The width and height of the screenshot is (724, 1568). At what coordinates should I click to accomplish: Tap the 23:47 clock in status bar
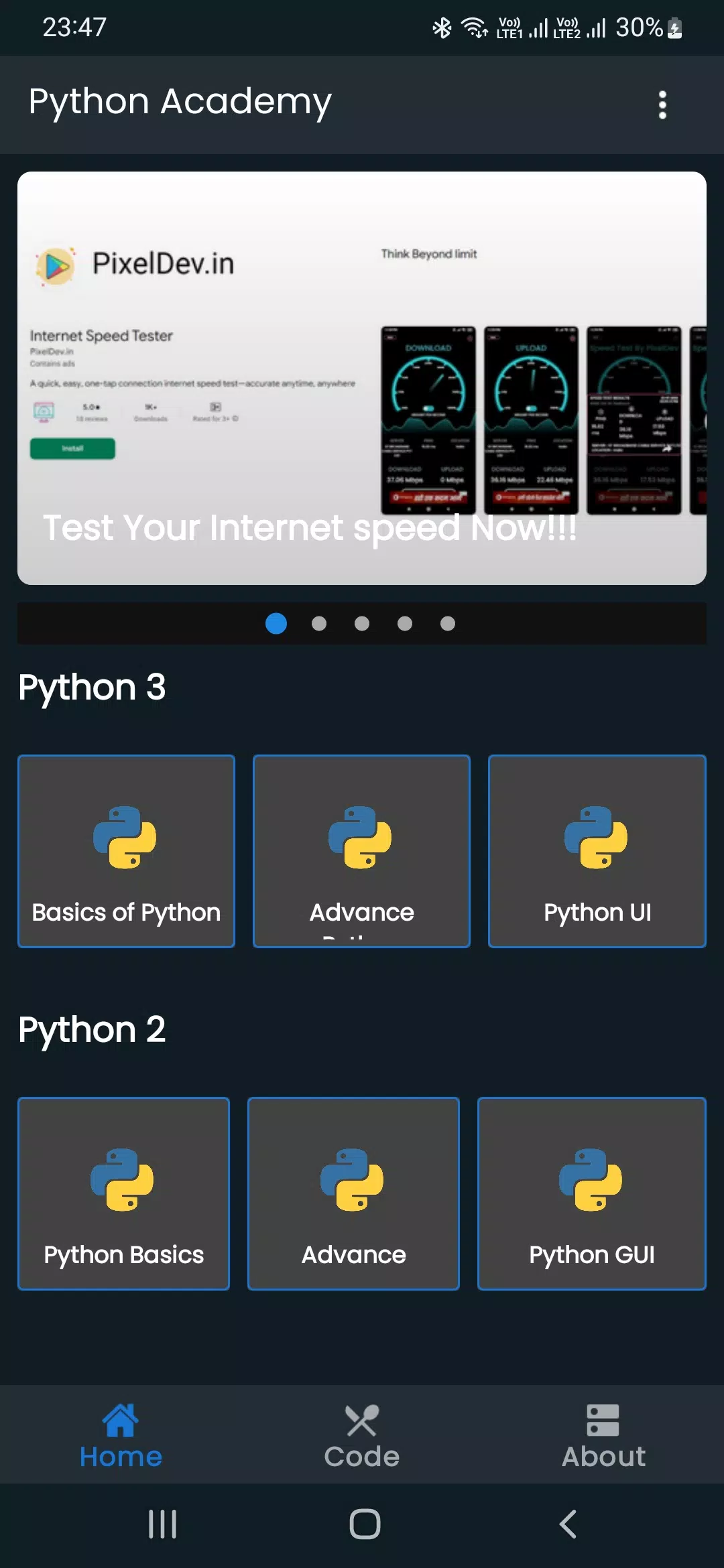pyautogui.click(x=74, y=27)
